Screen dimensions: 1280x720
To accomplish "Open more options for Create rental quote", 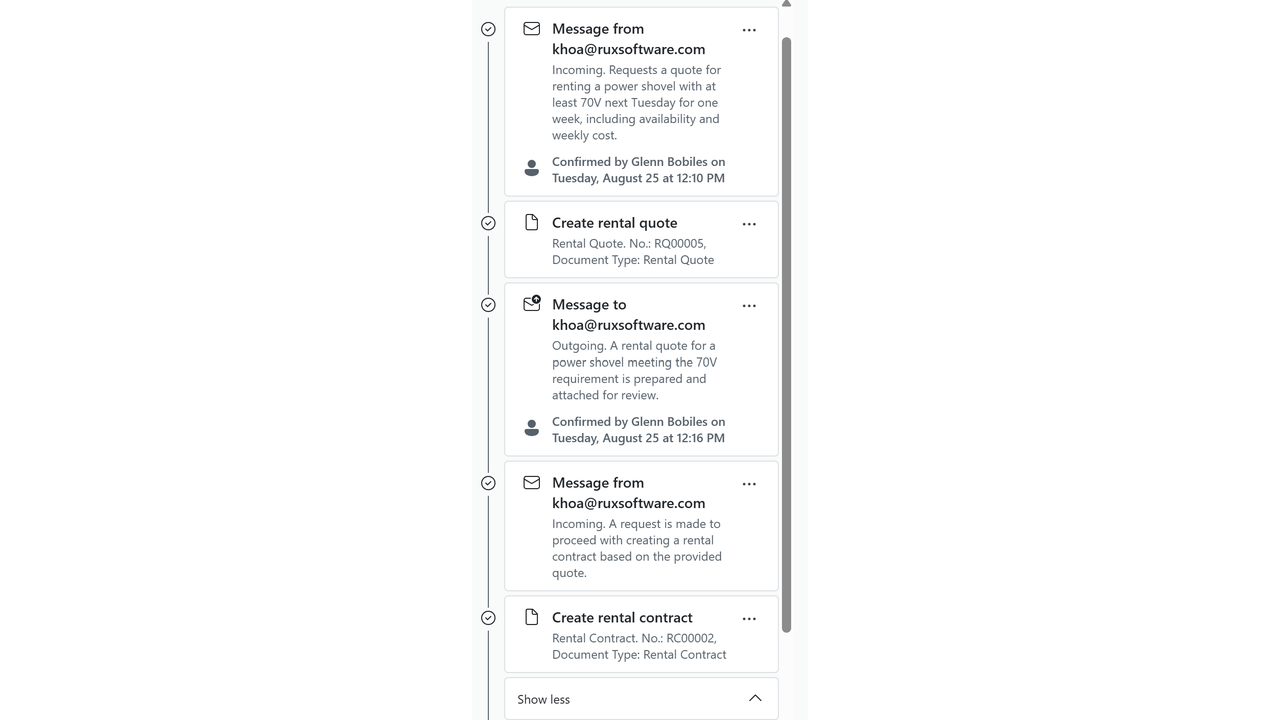I will [x=749, y=224].
